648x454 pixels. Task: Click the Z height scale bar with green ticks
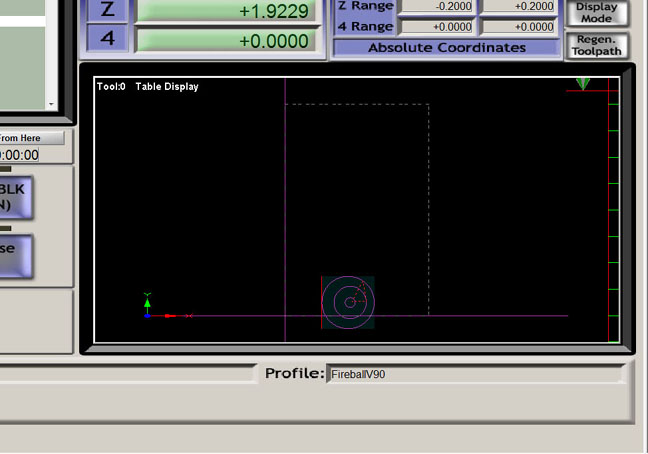pos(614,210)
